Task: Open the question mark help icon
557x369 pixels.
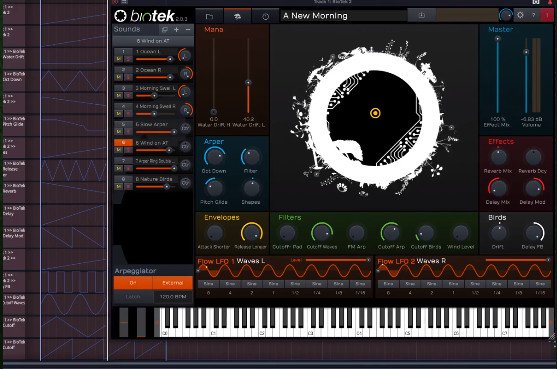Action: tap(533, 15)
